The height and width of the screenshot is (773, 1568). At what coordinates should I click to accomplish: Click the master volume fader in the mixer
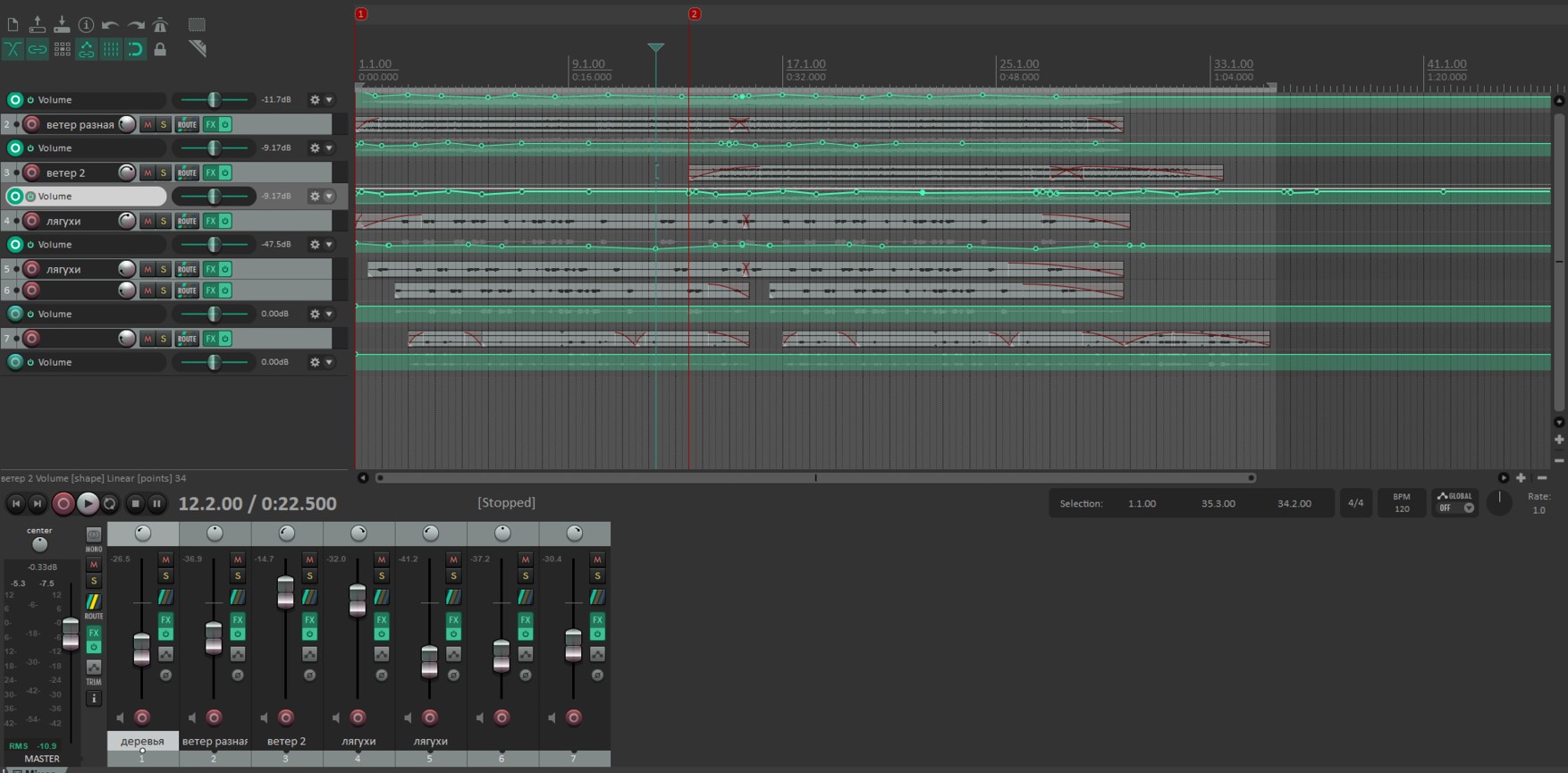pos(71,634)
